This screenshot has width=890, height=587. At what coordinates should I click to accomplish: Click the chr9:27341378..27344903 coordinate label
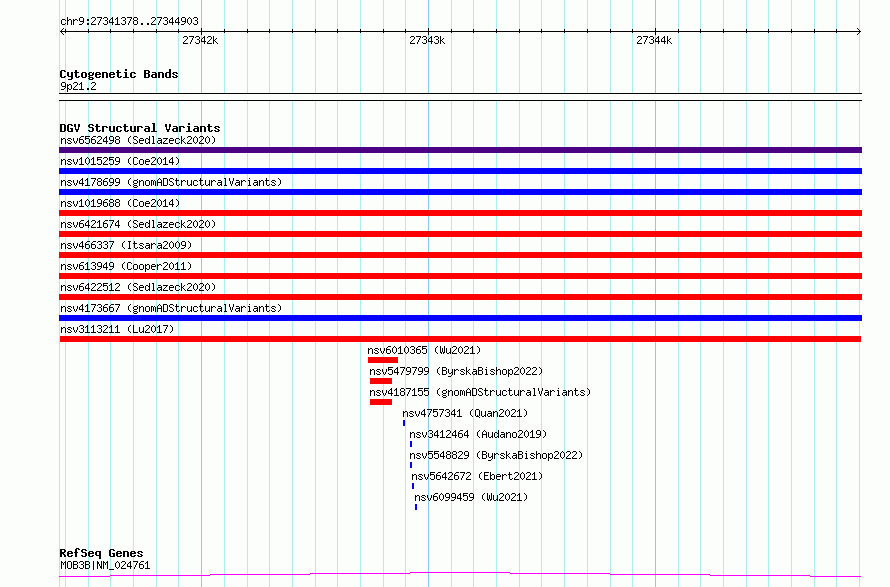point(129,21)
